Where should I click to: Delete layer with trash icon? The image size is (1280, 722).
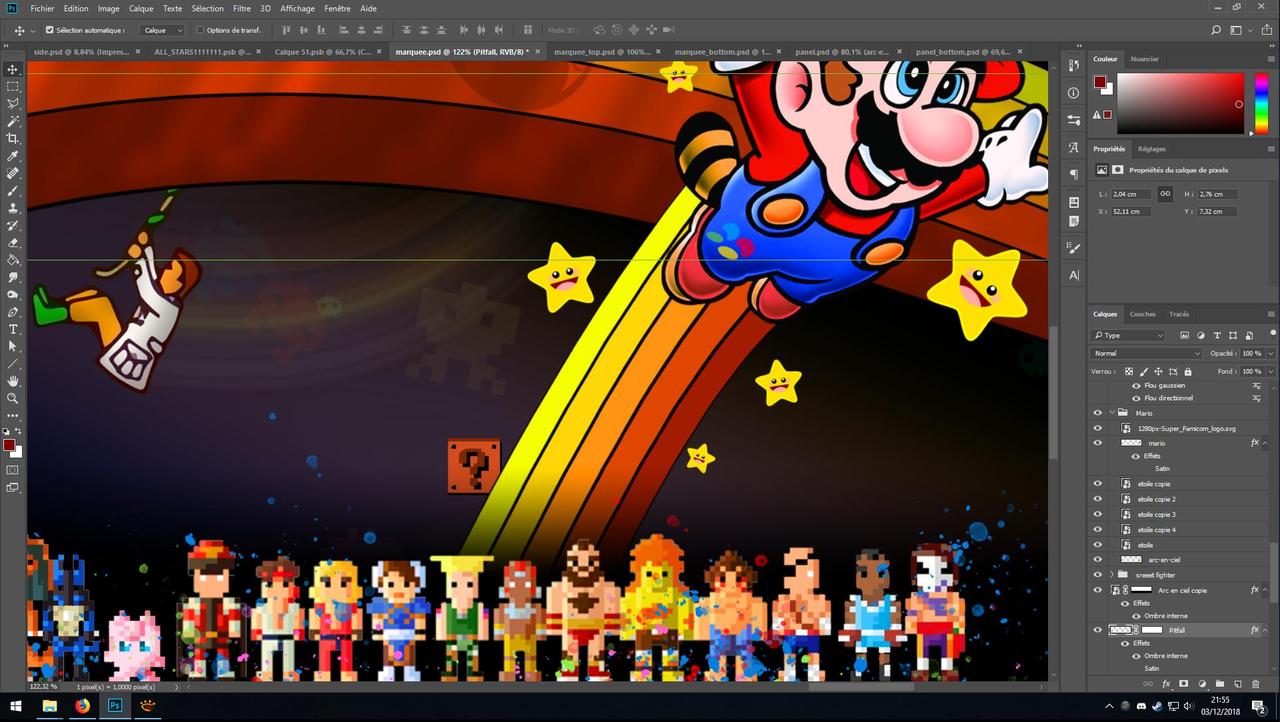click(x=1256, y=684)
